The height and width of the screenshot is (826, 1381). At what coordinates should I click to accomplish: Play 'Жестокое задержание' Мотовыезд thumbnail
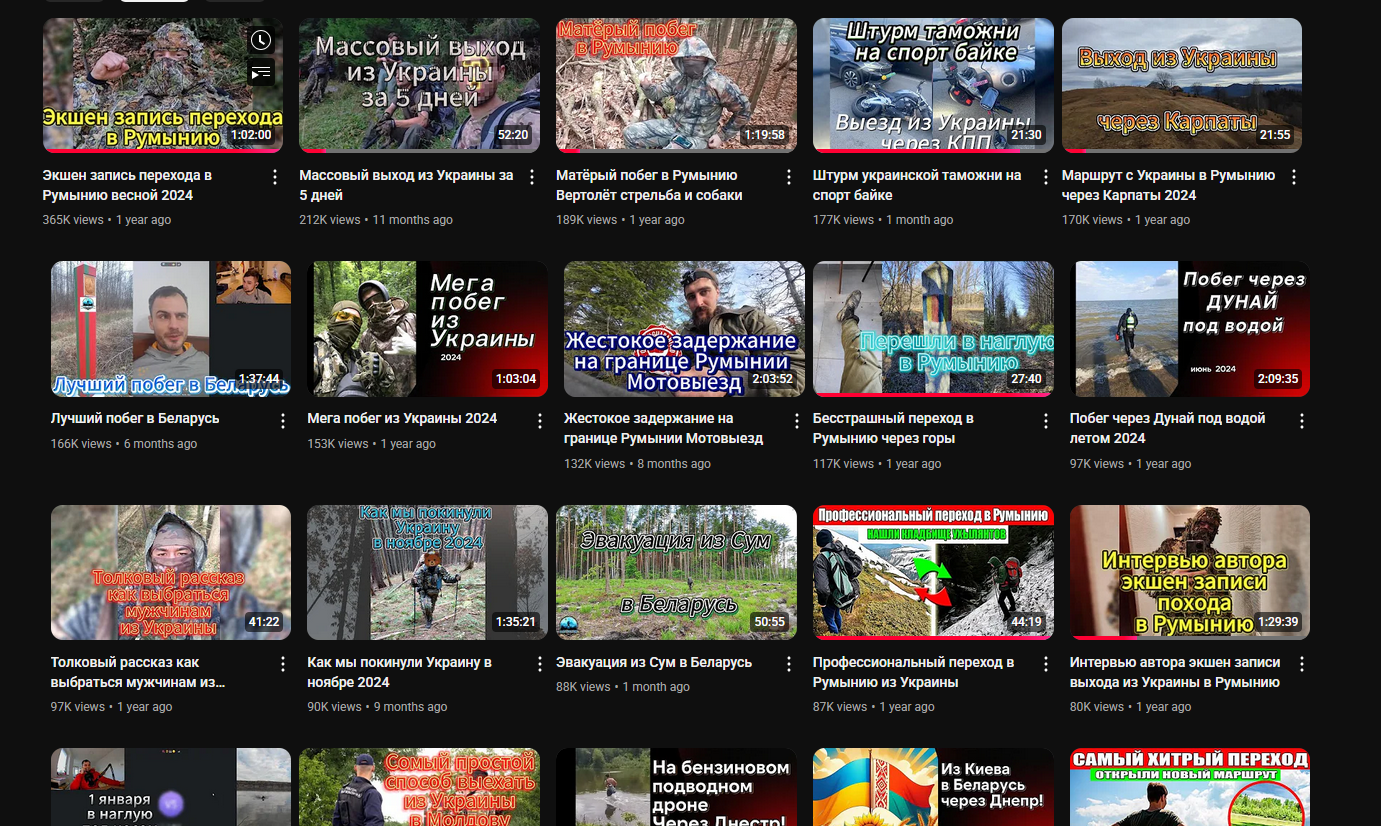(x=684, y=329)
